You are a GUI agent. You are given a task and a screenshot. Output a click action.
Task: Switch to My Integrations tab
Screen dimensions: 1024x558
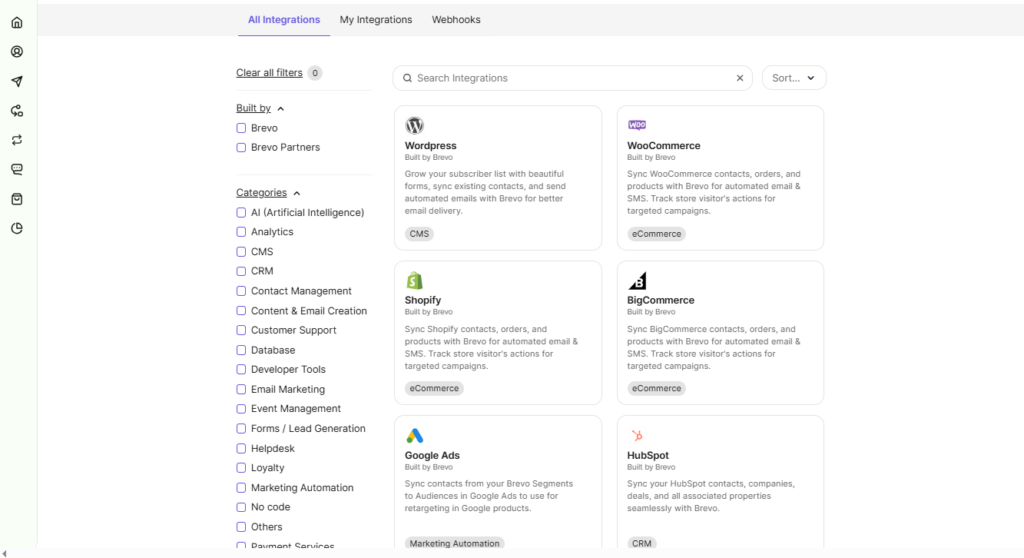[x=376, y=20]
